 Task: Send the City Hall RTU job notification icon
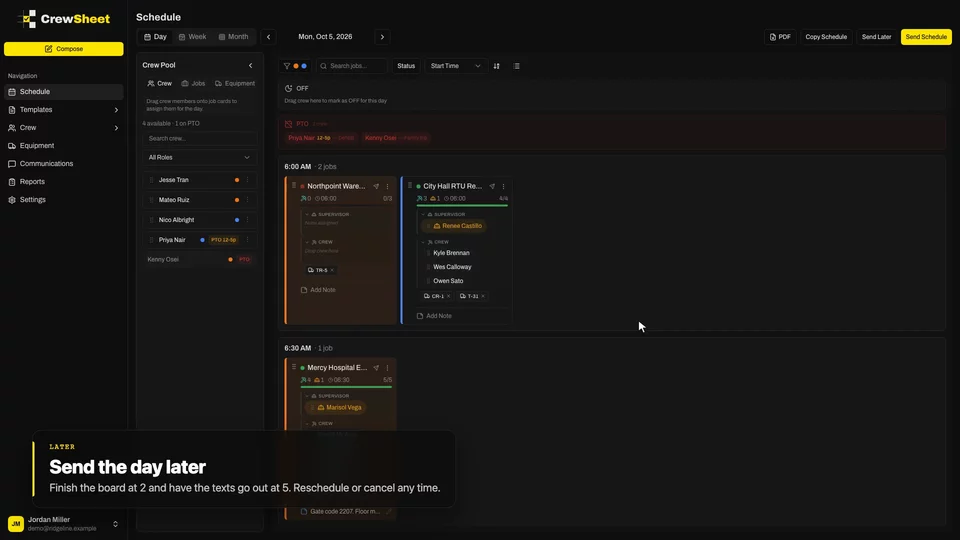tap(492, 187)
